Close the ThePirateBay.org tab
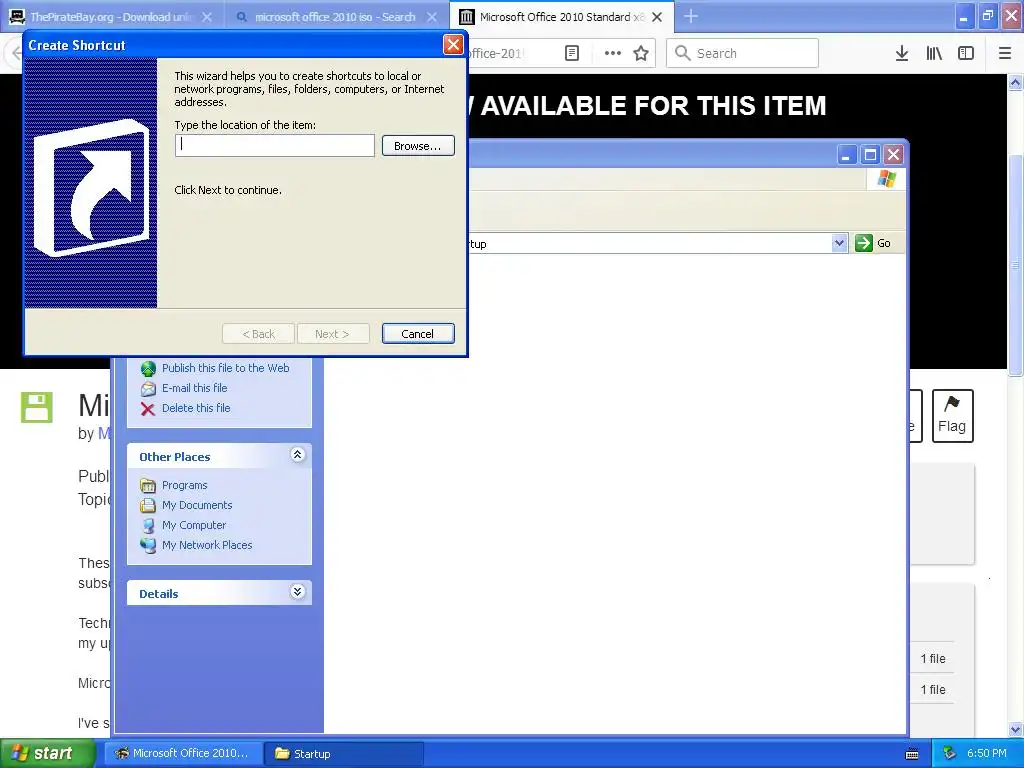 [x=207, y=17]
